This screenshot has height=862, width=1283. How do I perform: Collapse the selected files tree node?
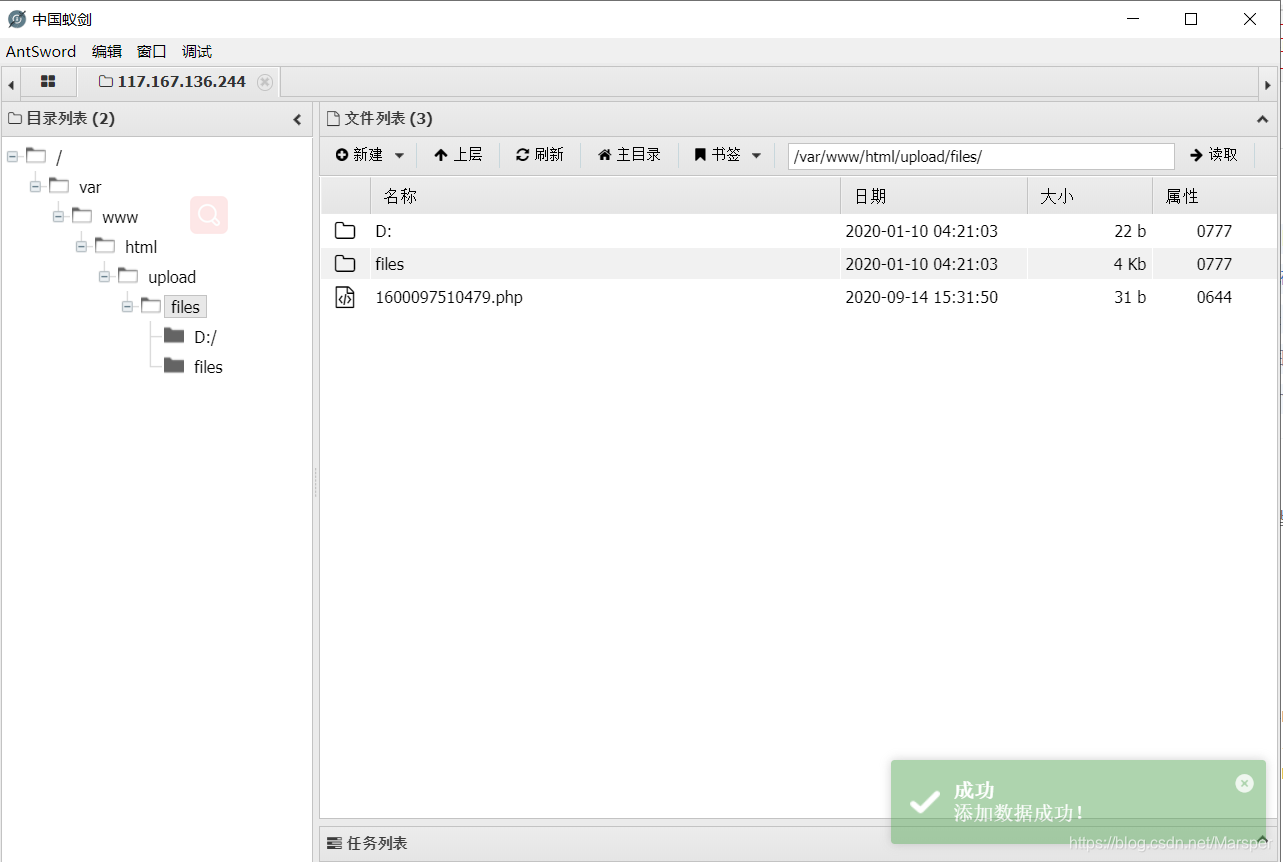[x=127, y=307]
